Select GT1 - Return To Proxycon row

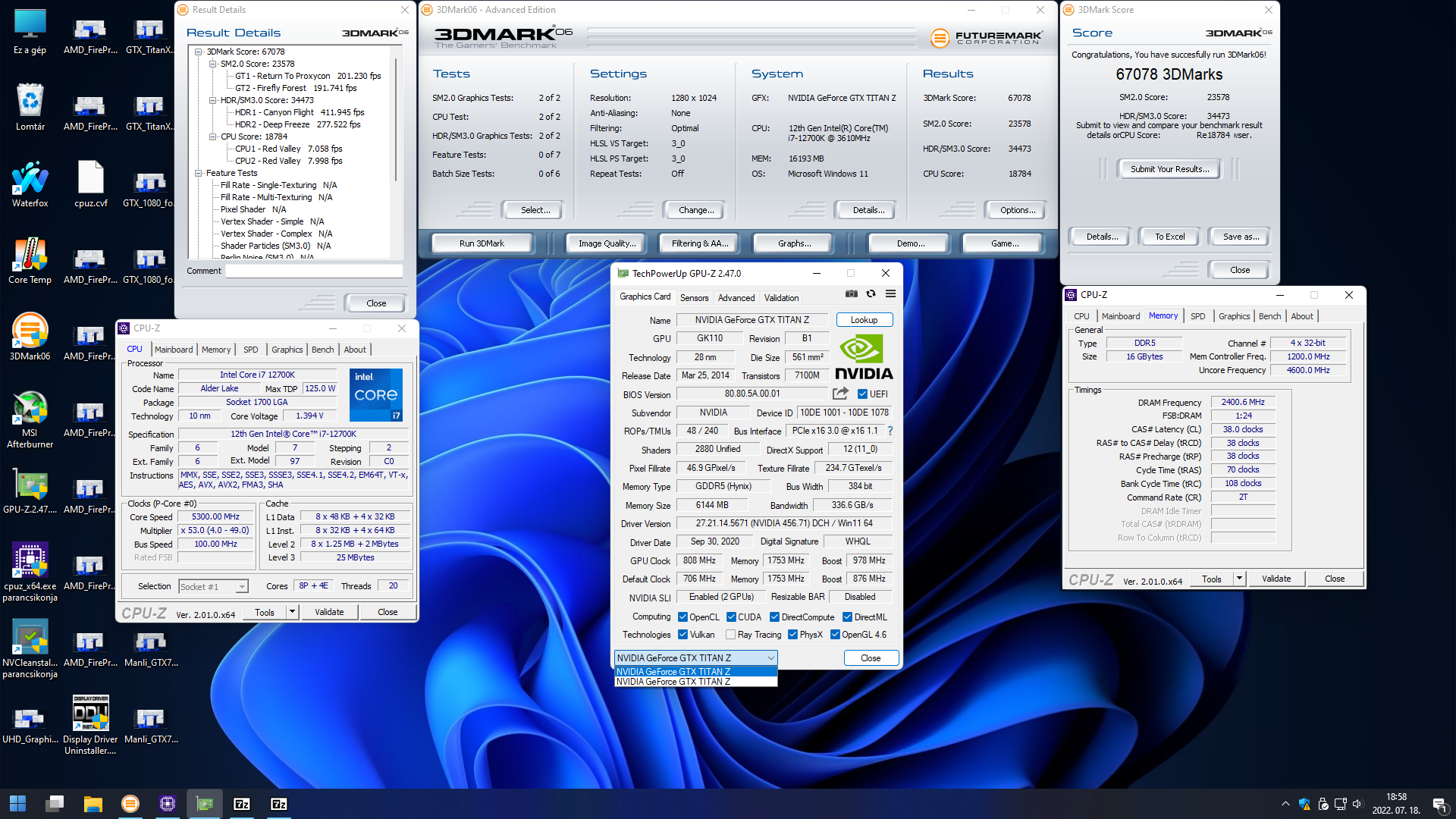pyautogui.click(x=308, y=76)
